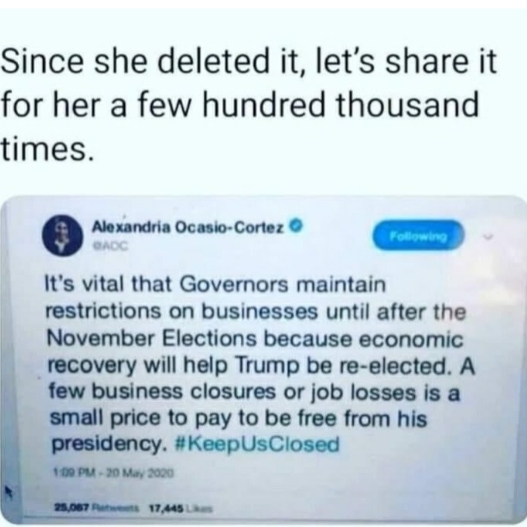527x527 pixels.
Task: Open the #KeepUsClosed hashtag
Action: coord(257,445)
